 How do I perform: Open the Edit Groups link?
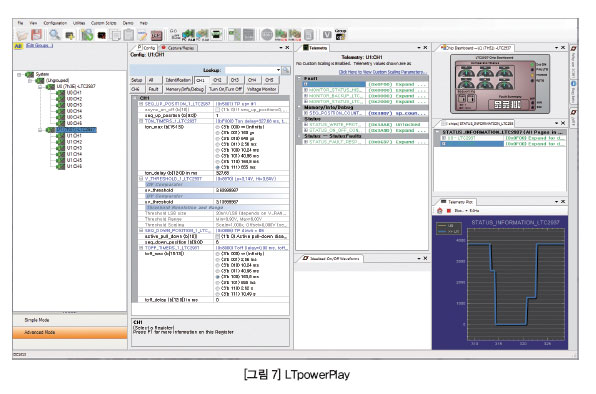click(39, 46)
